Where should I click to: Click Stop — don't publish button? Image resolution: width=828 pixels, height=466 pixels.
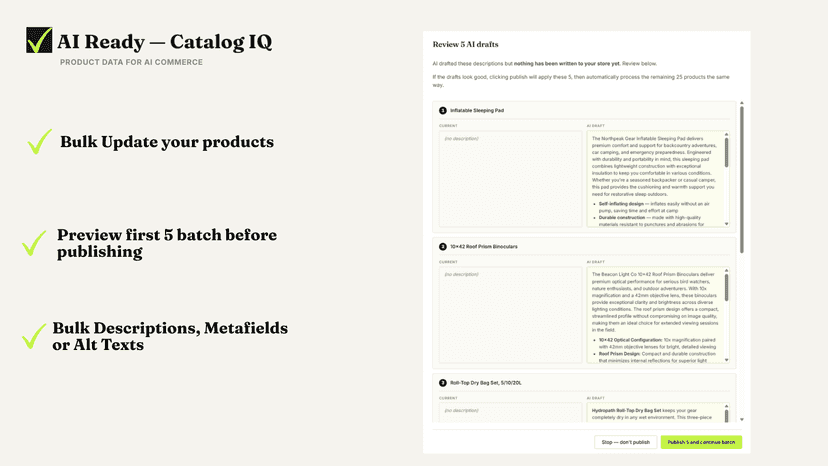tap(626, 442)
